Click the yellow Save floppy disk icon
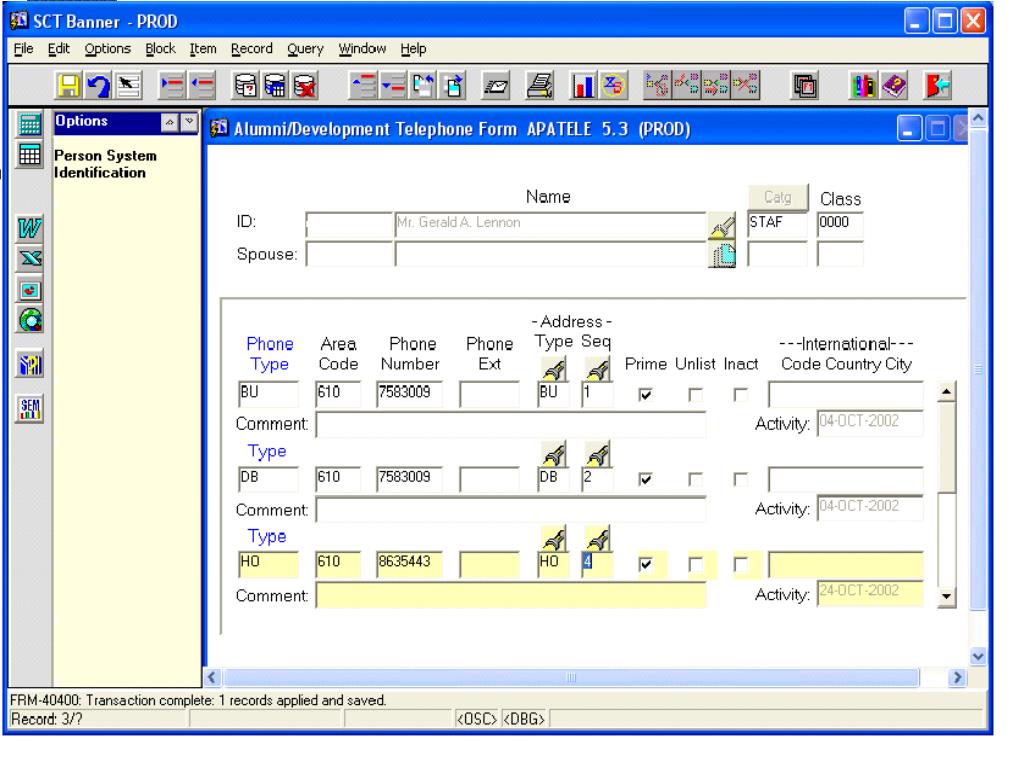This screenshot has height=768, width=1024. tap(68, 86)
